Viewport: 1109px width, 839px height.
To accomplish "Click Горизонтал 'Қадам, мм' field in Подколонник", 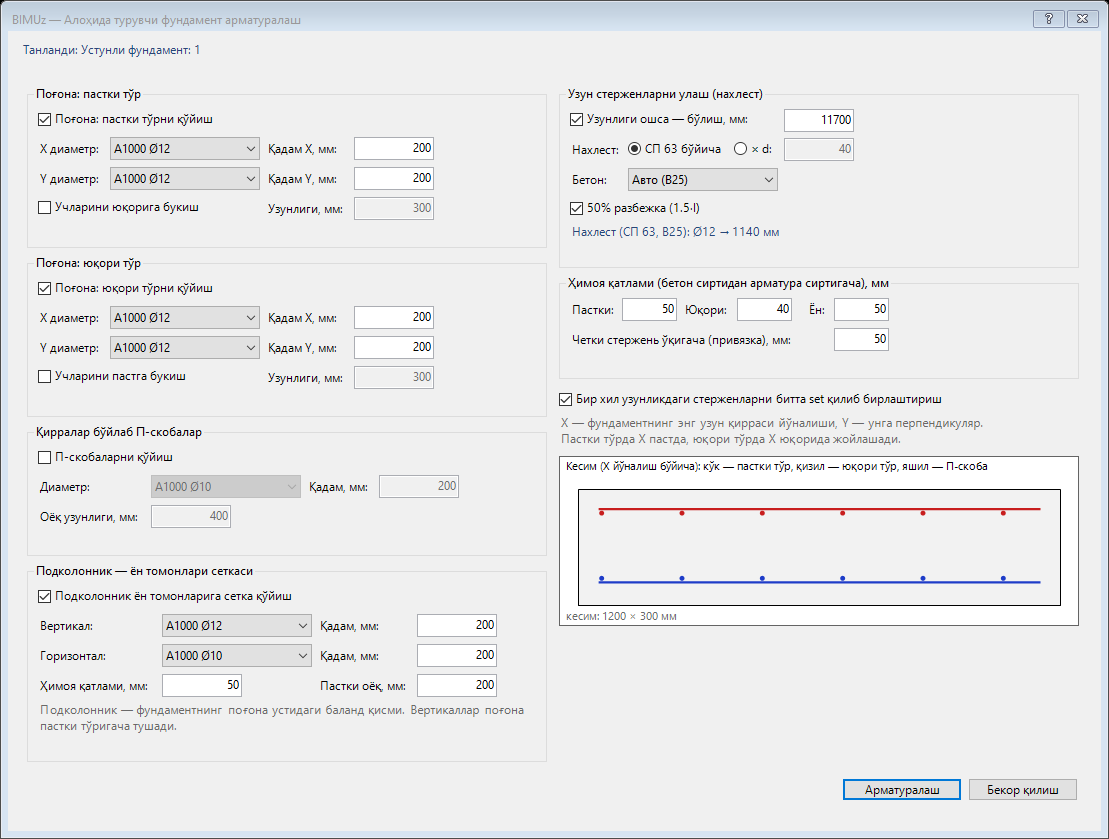I will pos(457,655).
